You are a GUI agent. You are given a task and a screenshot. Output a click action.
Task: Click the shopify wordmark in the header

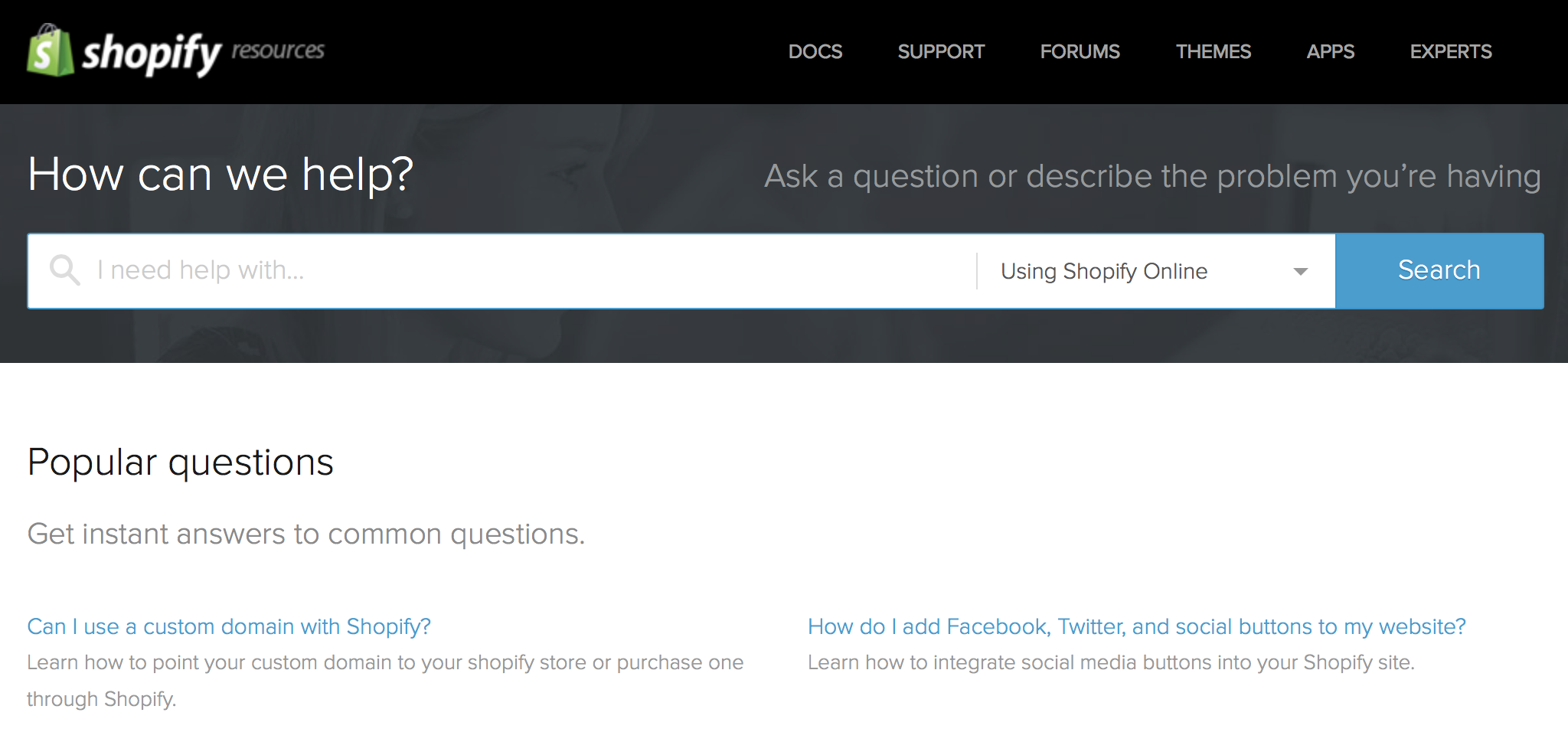coord(152,54)
